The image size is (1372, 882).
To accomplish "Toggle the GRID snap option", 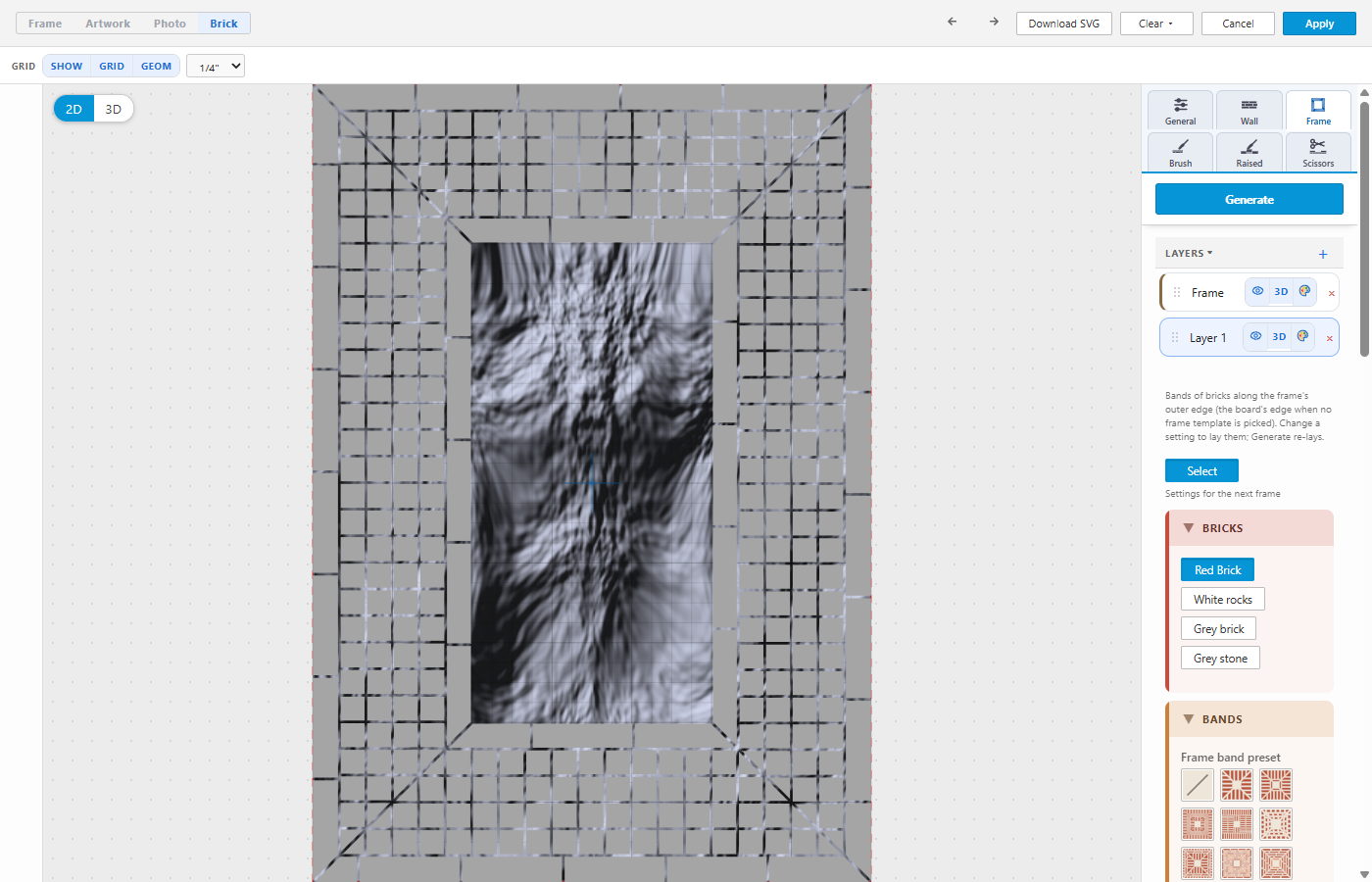I will tap(112, 66).
